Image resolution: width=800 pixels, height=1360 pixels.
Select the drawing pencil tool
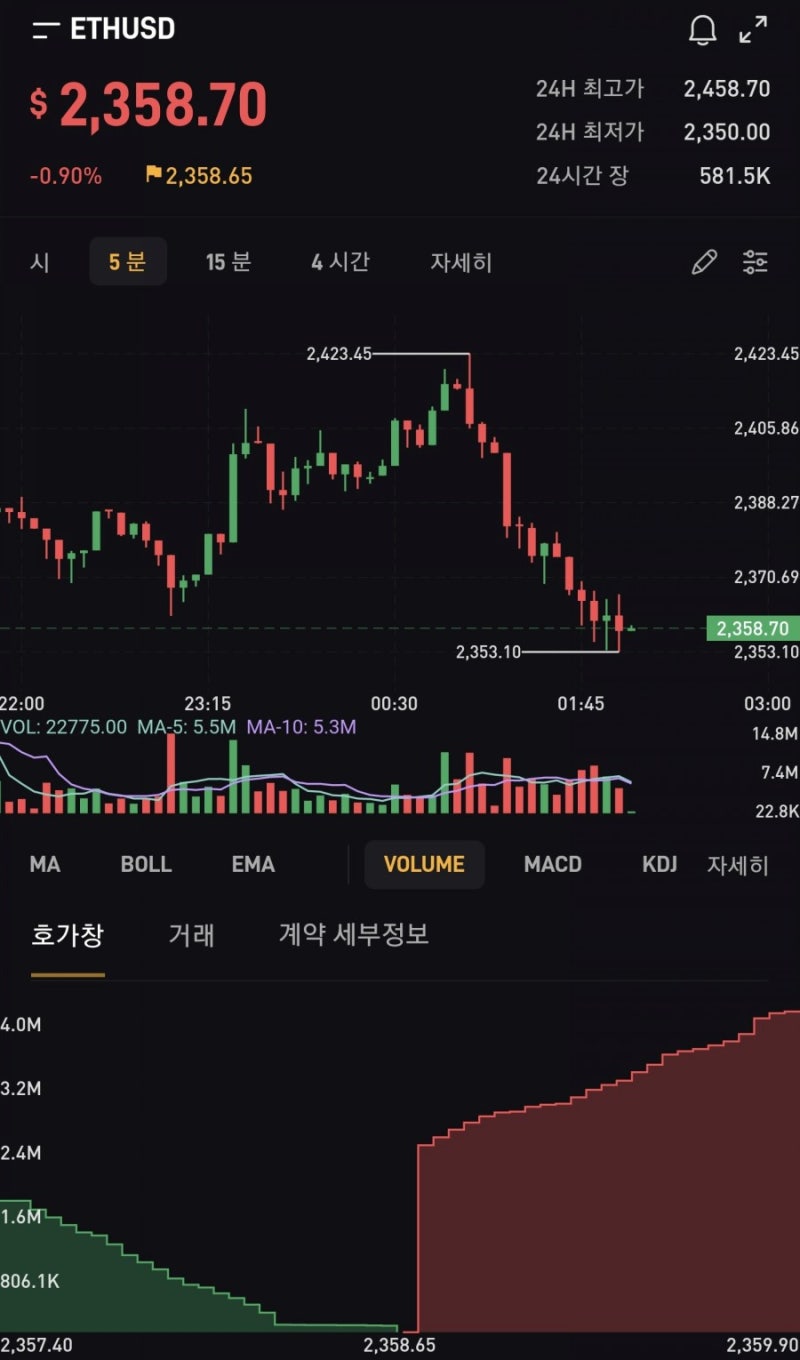(704, 262)
